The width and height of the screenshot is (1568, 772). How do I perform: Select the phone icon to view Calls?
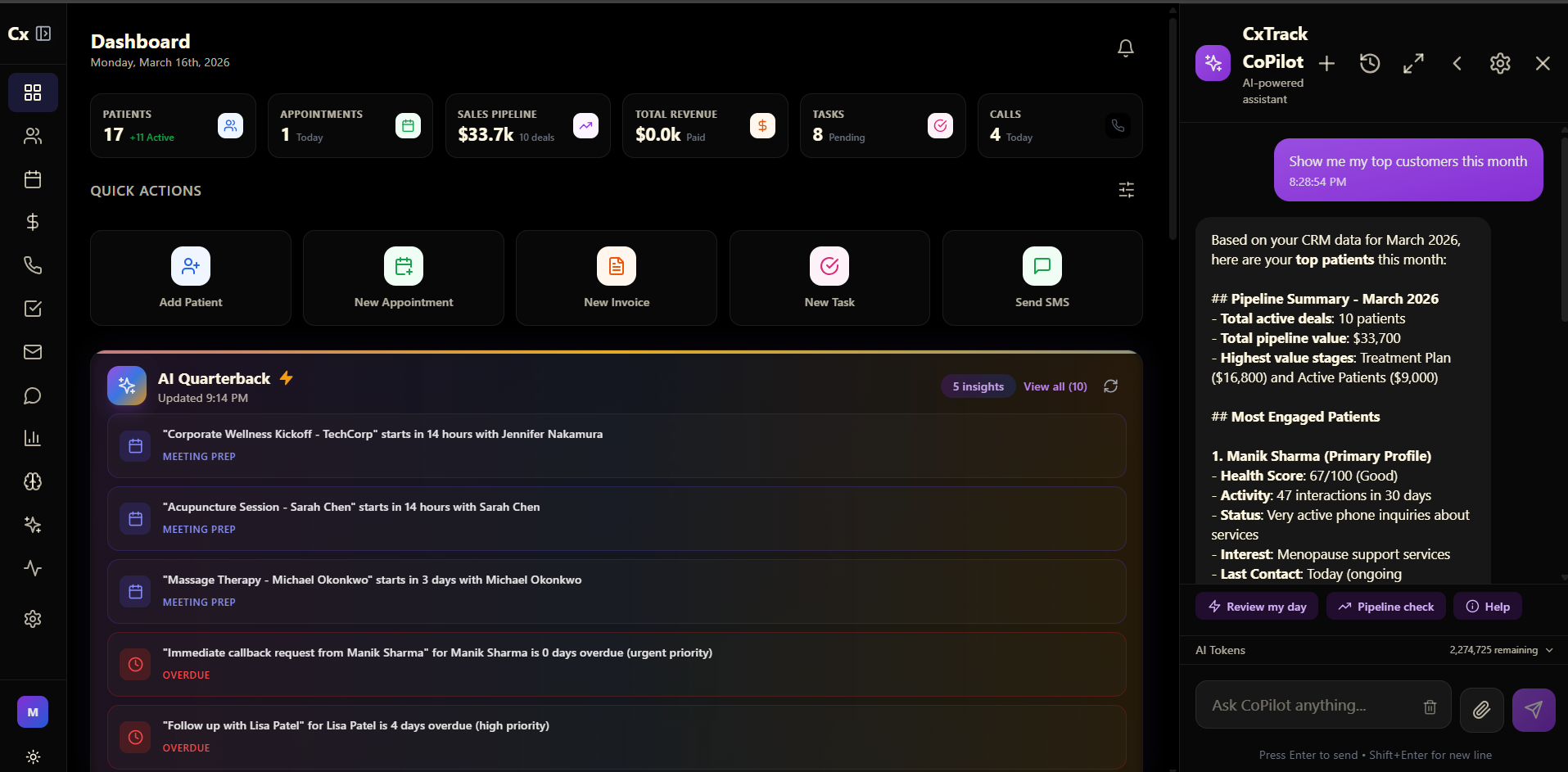pyautogui.click(x=32, y=264)
